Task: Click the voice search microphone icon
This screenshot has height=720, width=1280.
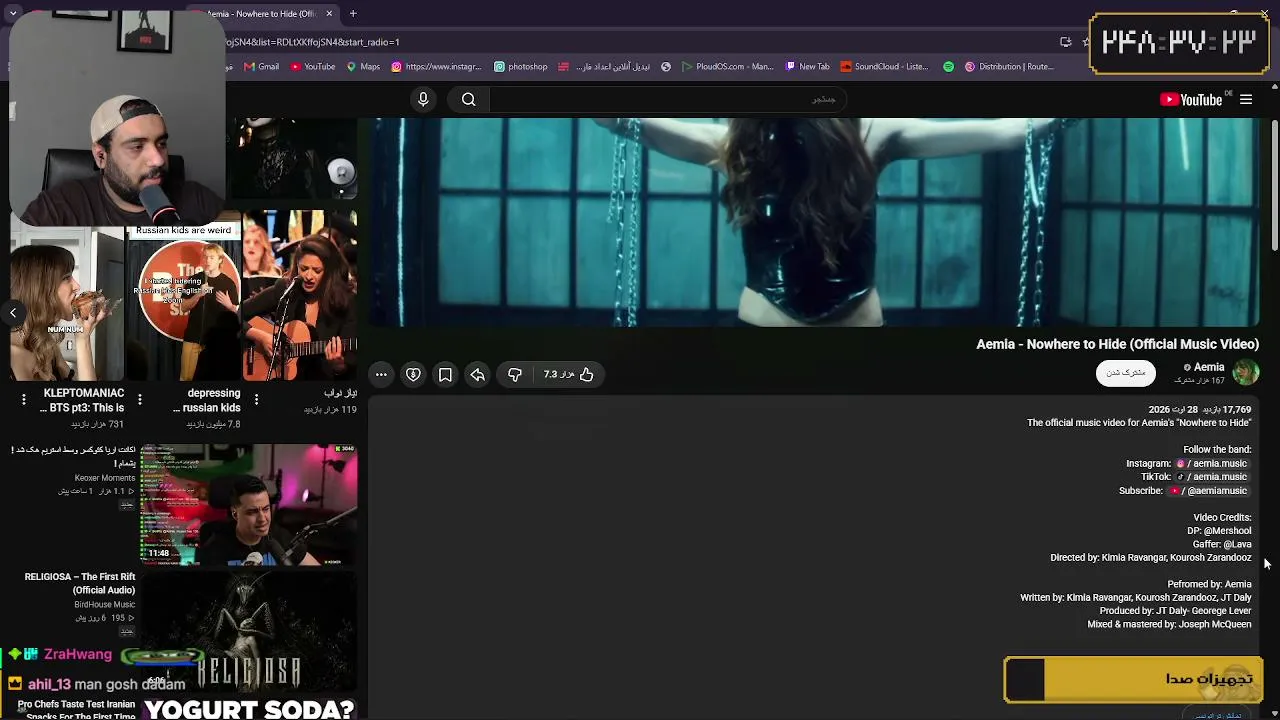Action: (423, 99)
